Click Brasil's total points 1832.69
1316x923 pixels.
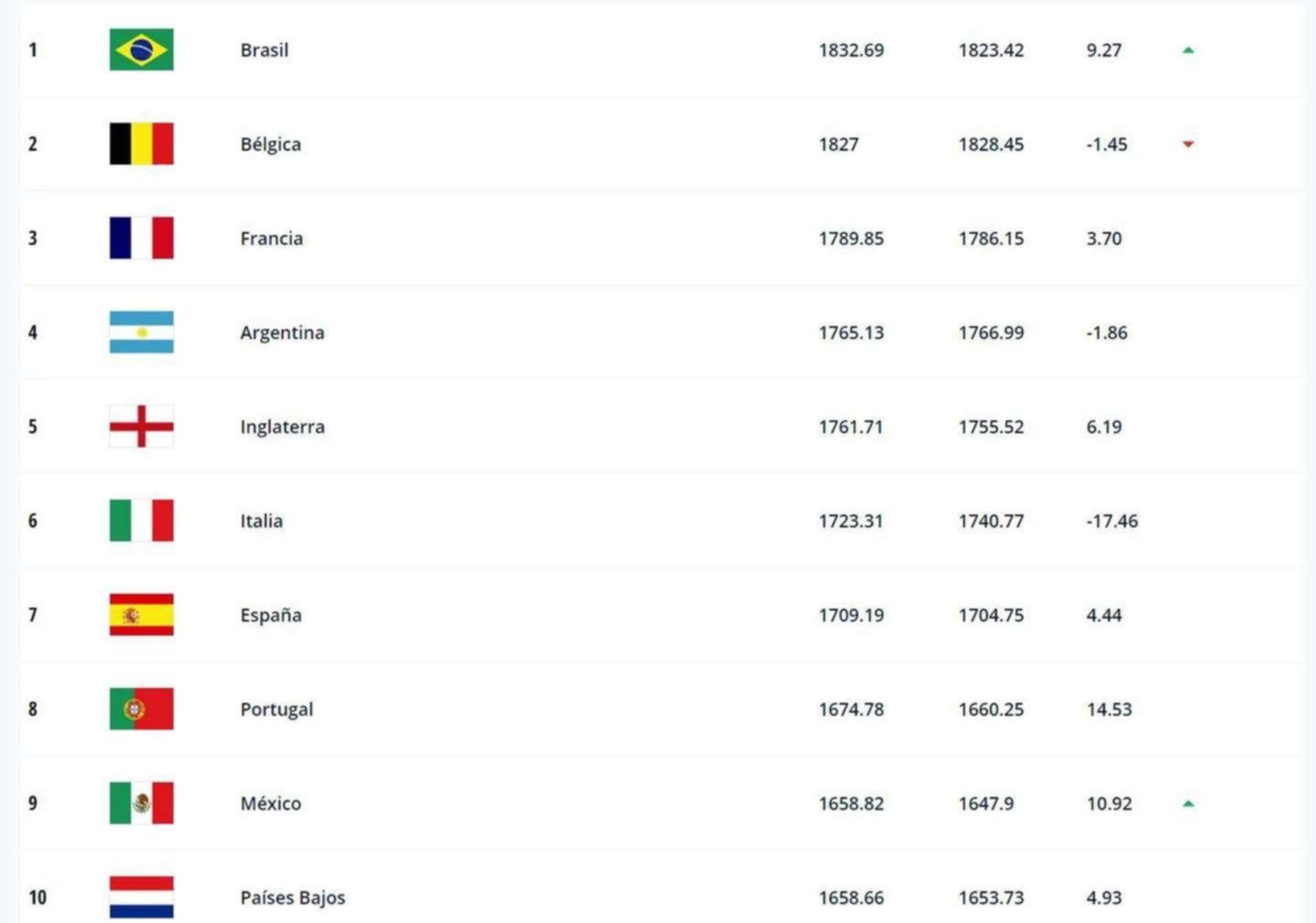click(851, 50)
